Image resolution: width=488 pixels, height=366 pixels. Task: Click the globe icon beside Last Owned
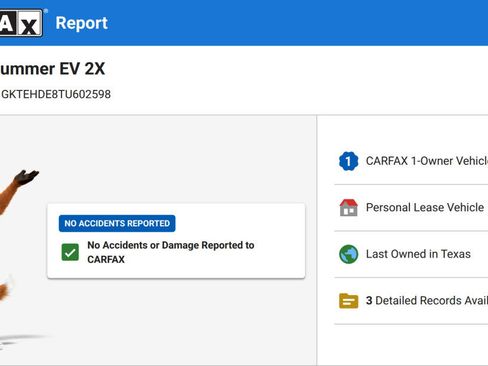(348, 254)
